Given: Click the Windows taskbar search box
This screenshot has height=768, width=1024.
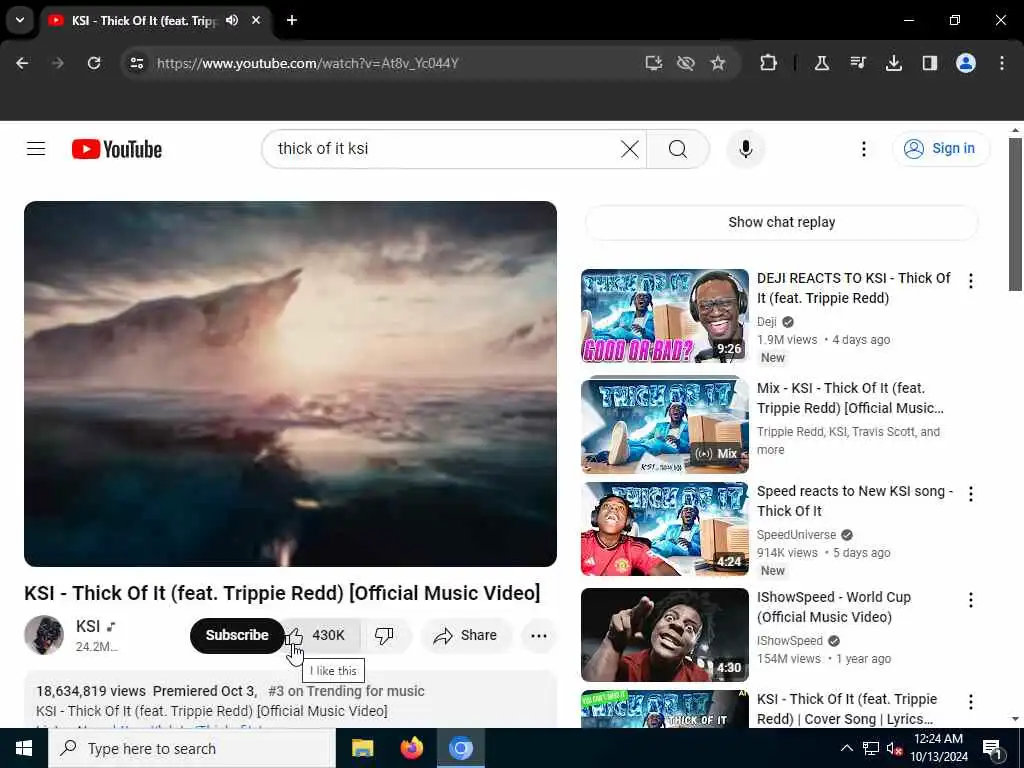Looking at the screenshot, I should coord(192,748).
